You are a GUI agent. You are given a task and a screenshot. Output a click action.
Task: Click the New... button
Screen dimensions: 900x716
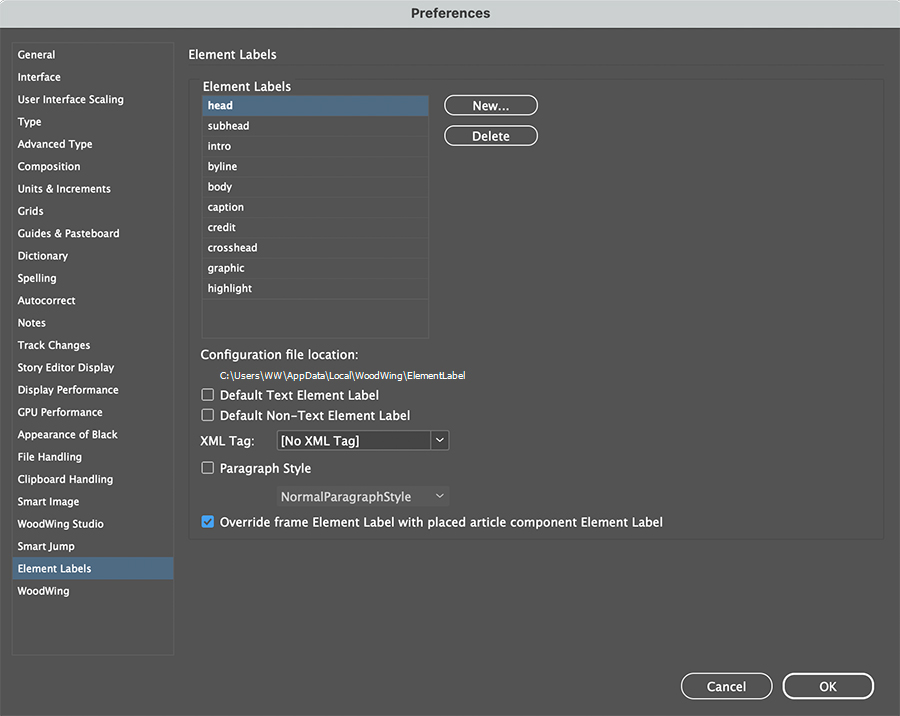pyautogui.click(x=491, y=106)
